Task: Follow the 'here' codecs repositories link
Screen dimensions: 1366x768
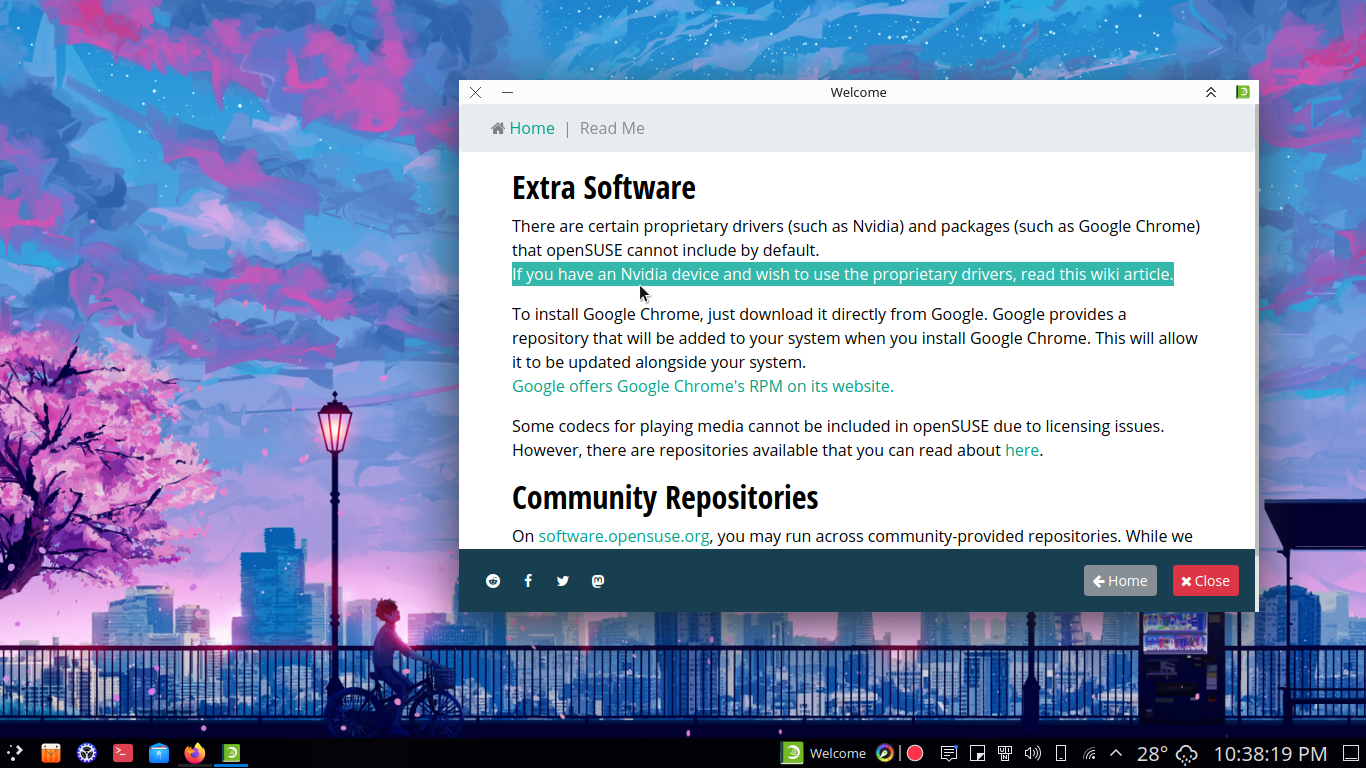Action: [1022, 450]
